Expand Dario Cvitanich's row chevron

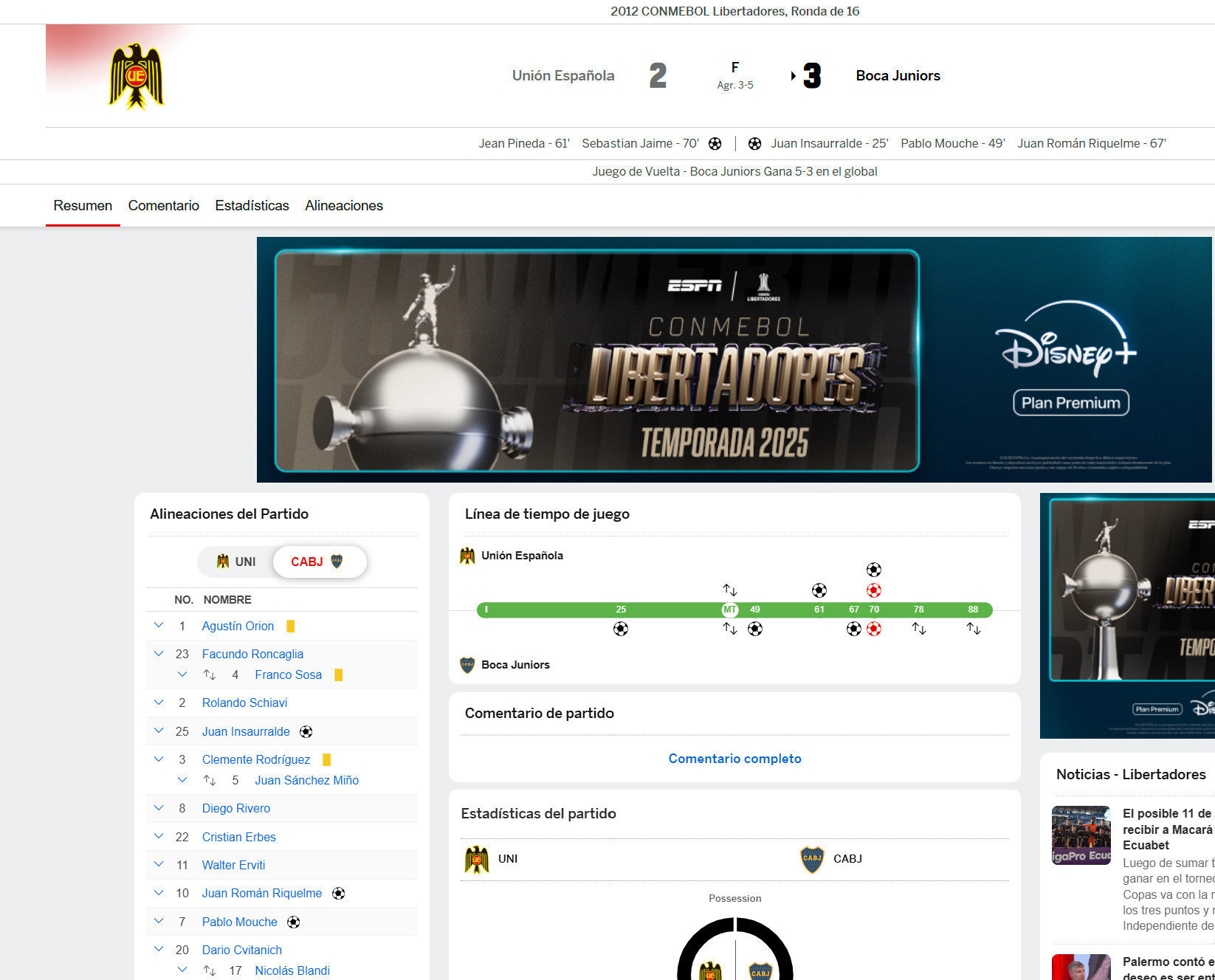[x=159, y=949]
